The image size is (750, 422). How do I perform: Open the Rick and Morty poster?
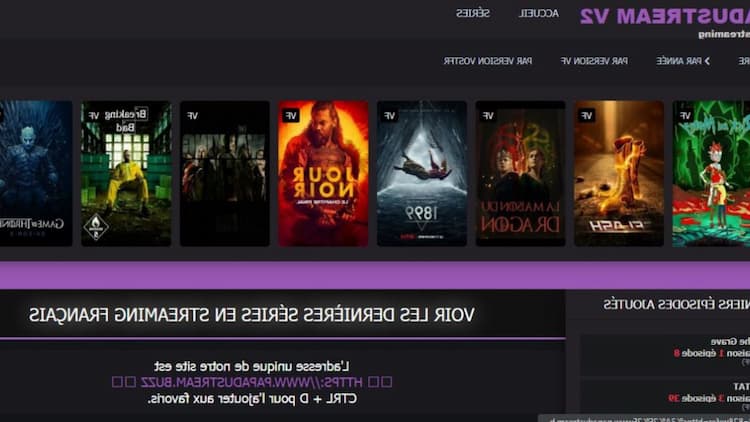click(x=711, y=174)
